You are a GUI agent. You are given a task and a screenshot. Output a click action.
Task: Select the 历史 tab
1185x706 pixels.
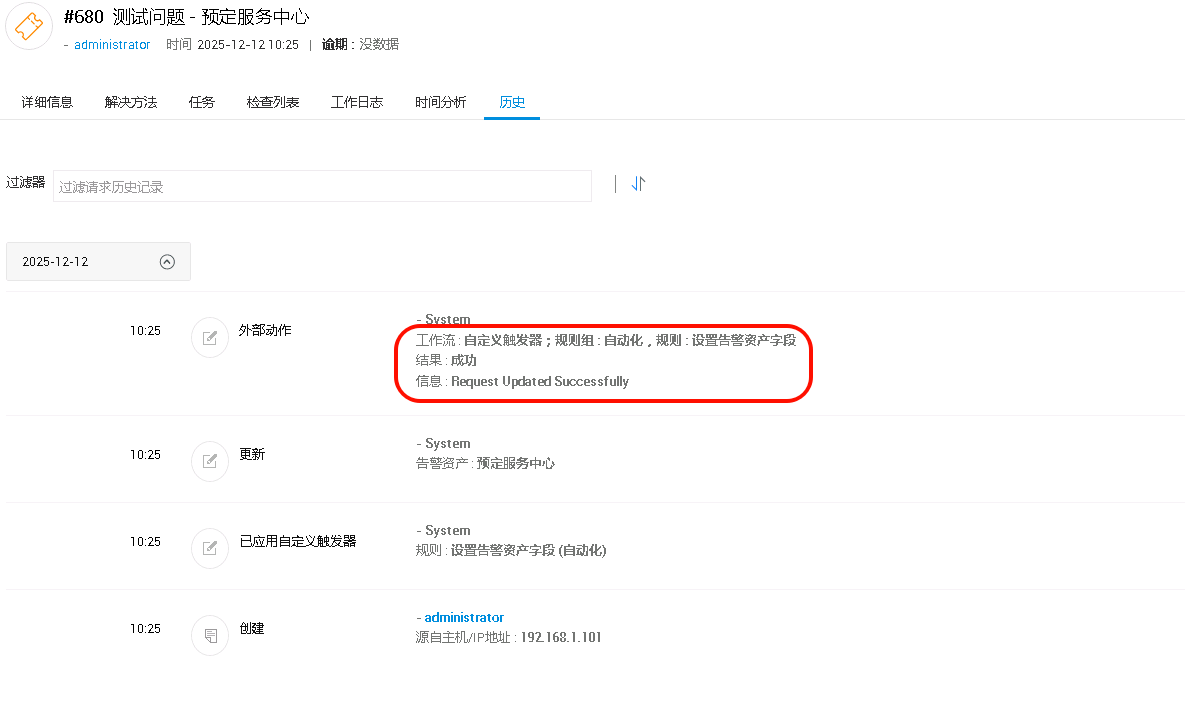coord(512,102)
